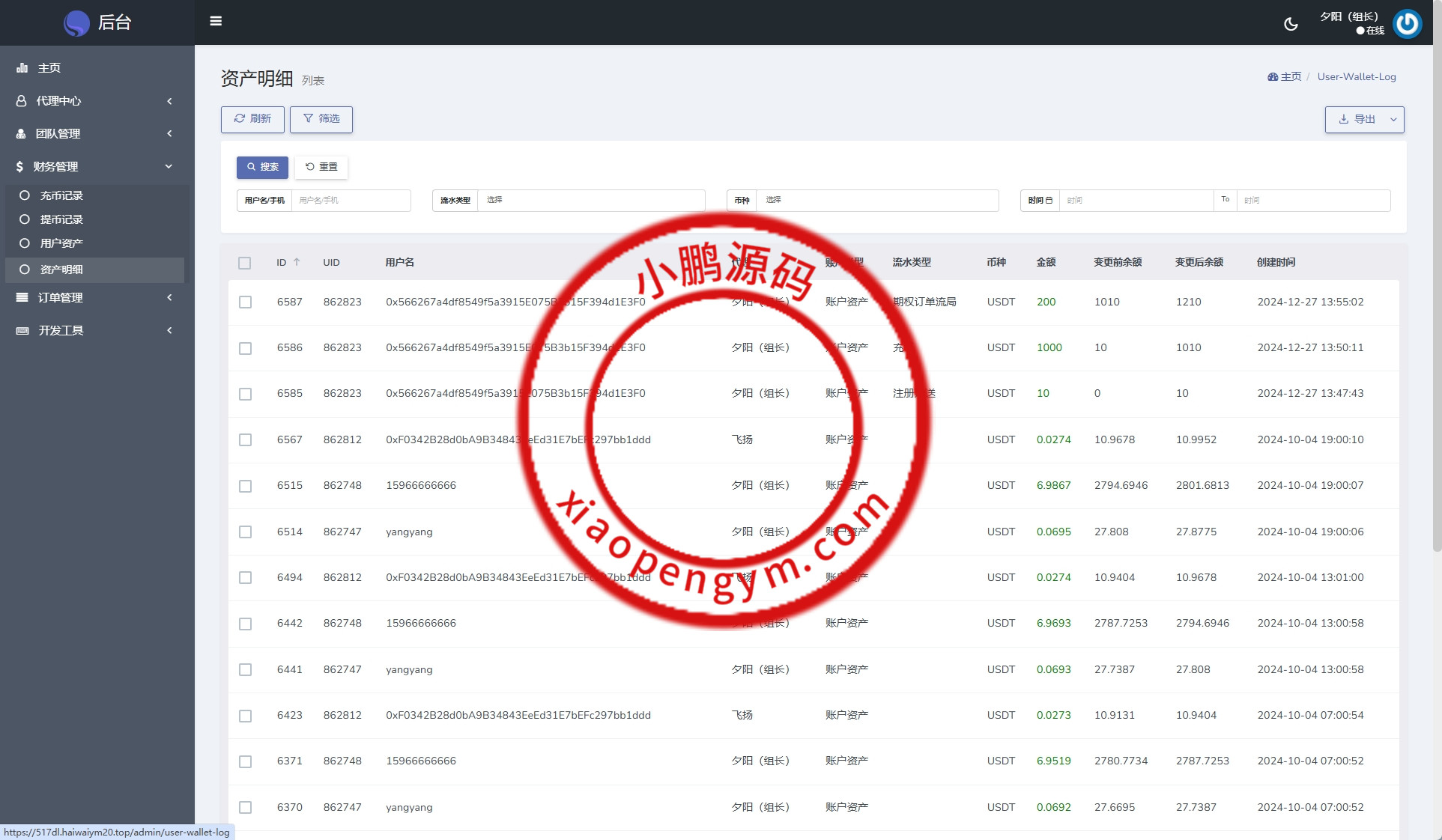Click the 搜索 magnifier button
Image resolution: width=1442 pixels, height=840 pixels.
click(262, 167)
